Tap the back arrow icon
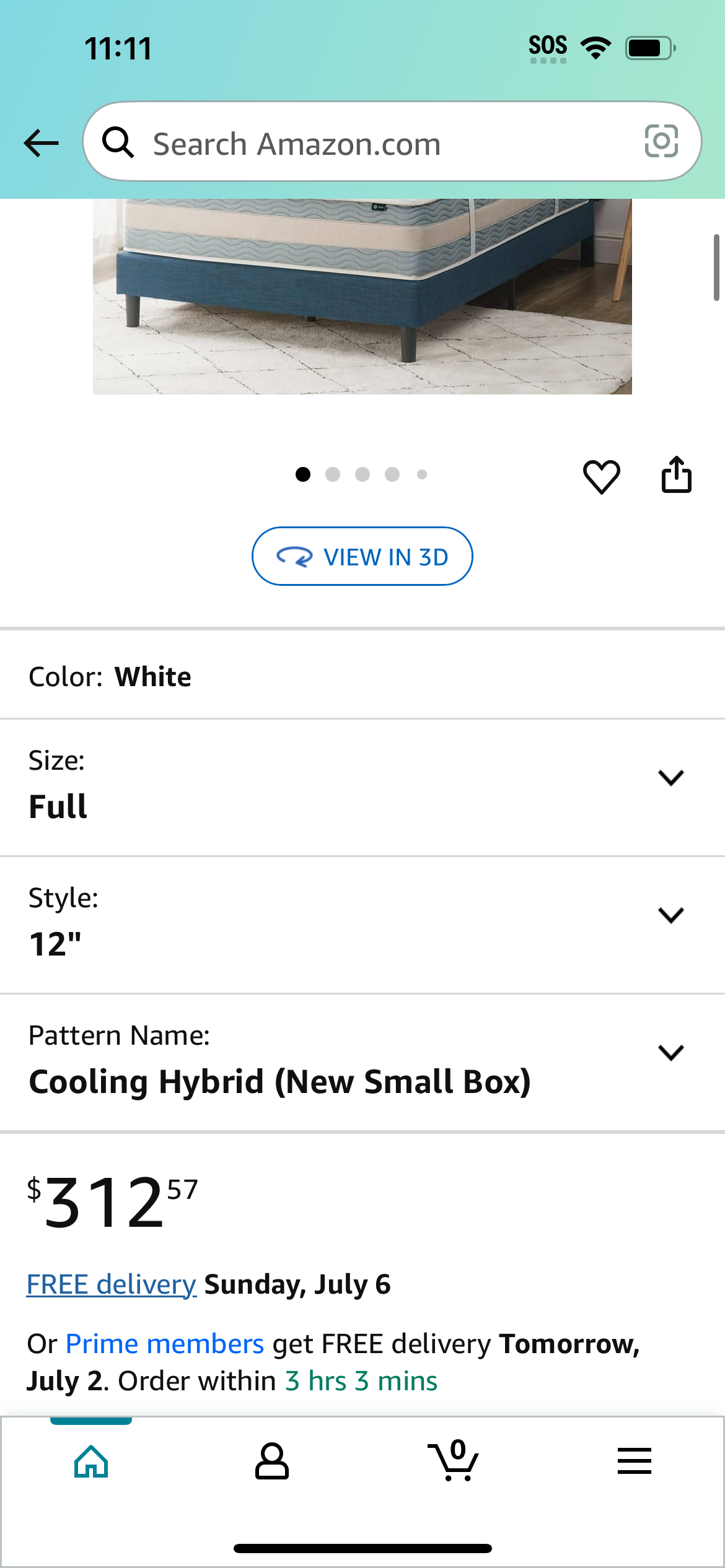This screenshot has width=725, height=1568. pos(41,143)
